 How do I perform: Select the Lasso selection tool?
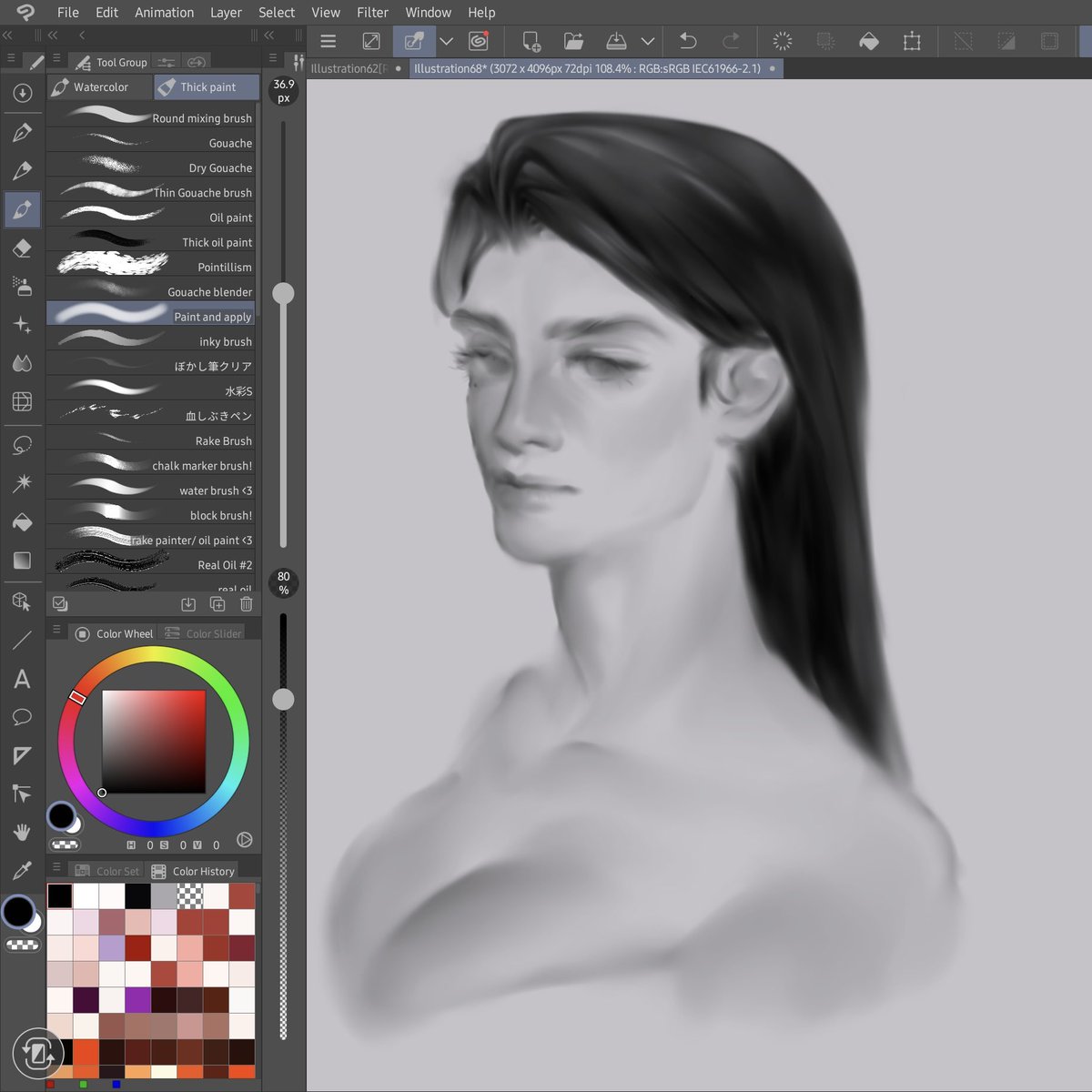23,445
